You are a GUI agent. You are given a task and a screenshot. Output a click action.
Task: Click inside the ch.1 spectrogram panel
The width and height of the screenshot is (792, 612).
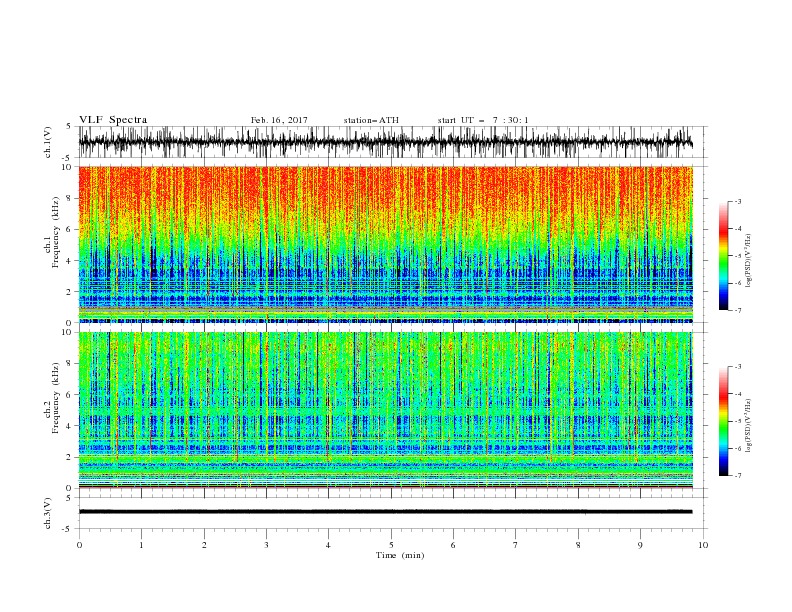386,244
